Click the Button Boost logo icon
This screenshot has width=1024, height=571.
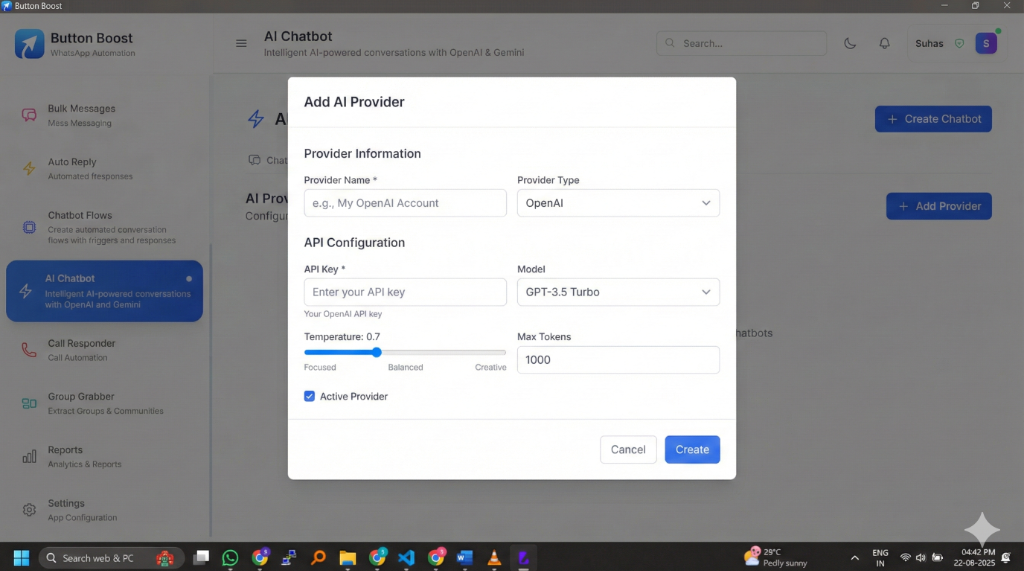29,44
